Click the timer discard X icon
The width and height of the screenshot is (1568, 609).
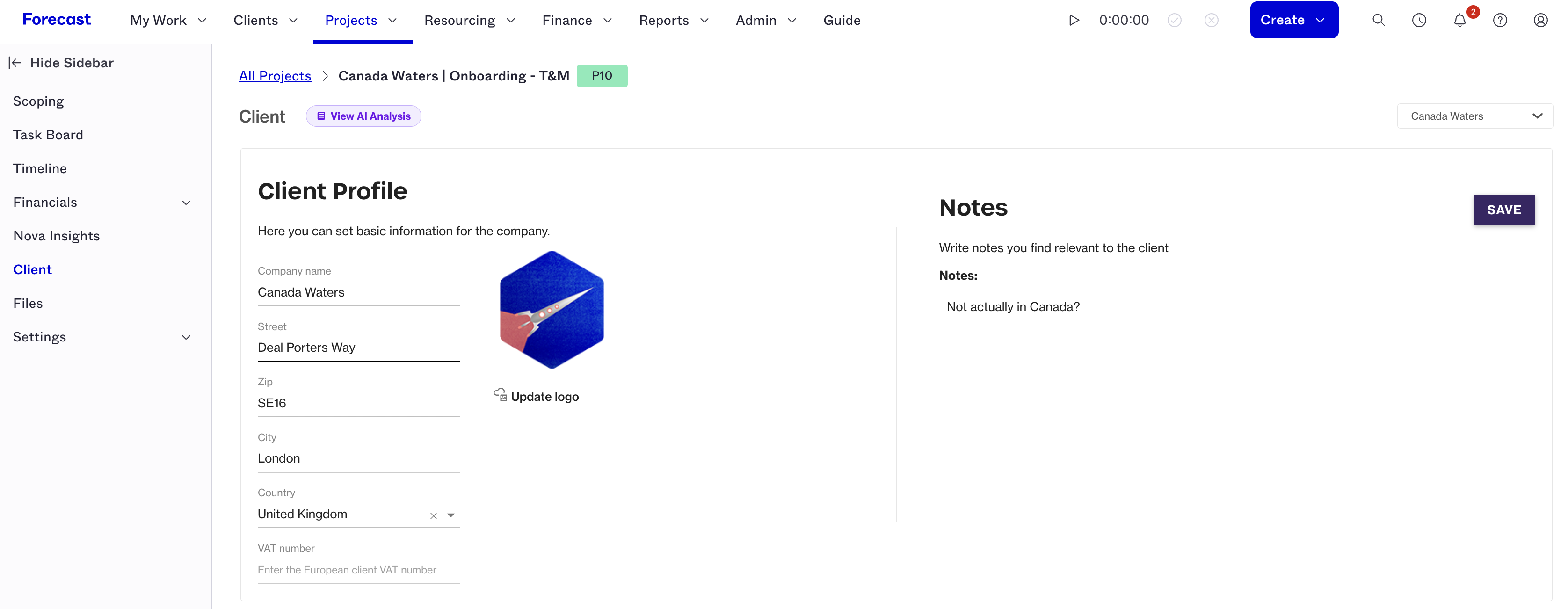click(x=1211, y=20)
